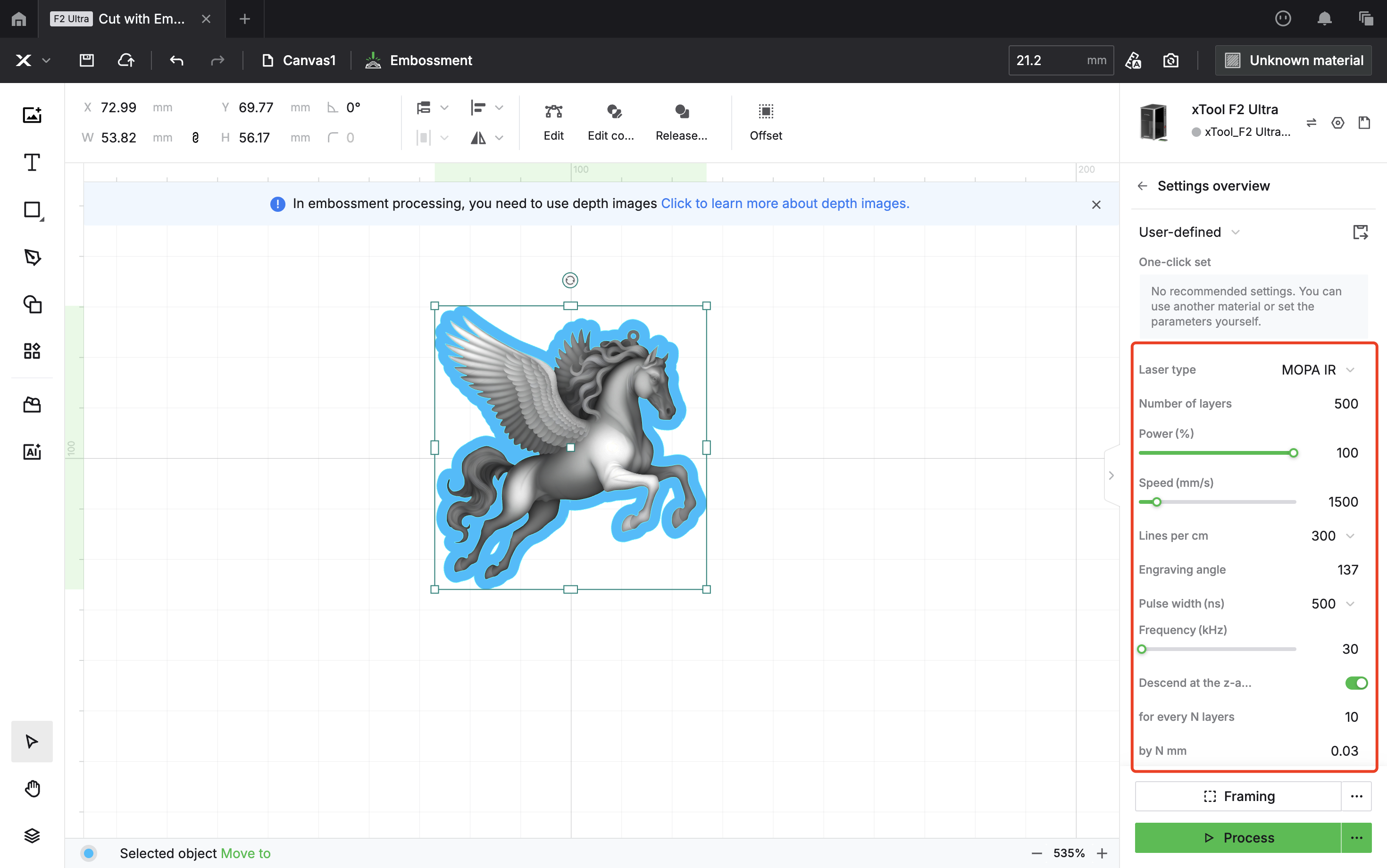Viewport: 1387px width, 868px height.
Task: Adjust the Power (%) slider
Action: click(x=1217, y=453)
